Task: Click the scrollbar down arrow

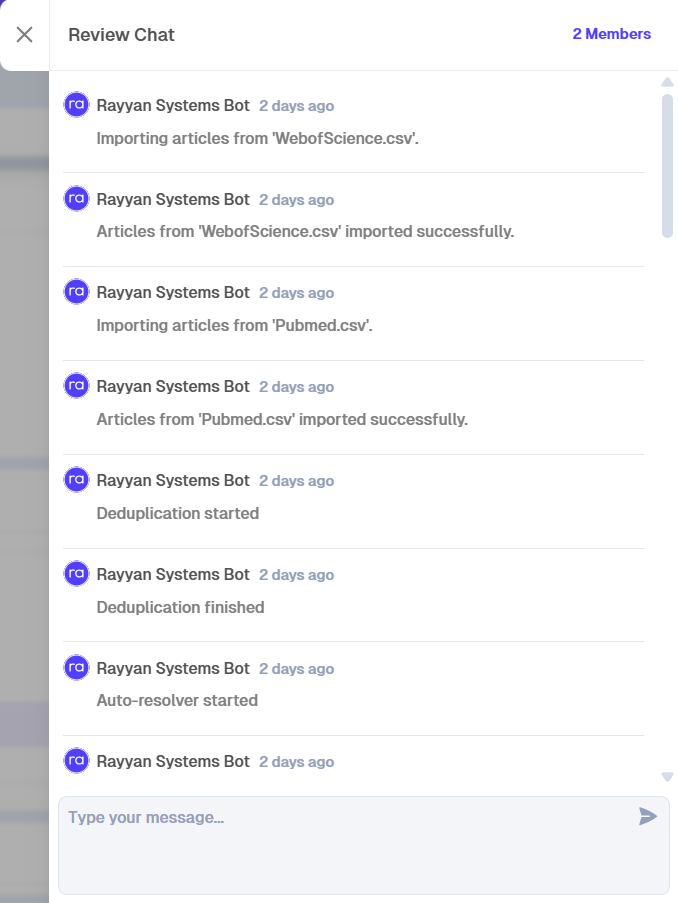Action: (667, 777)
